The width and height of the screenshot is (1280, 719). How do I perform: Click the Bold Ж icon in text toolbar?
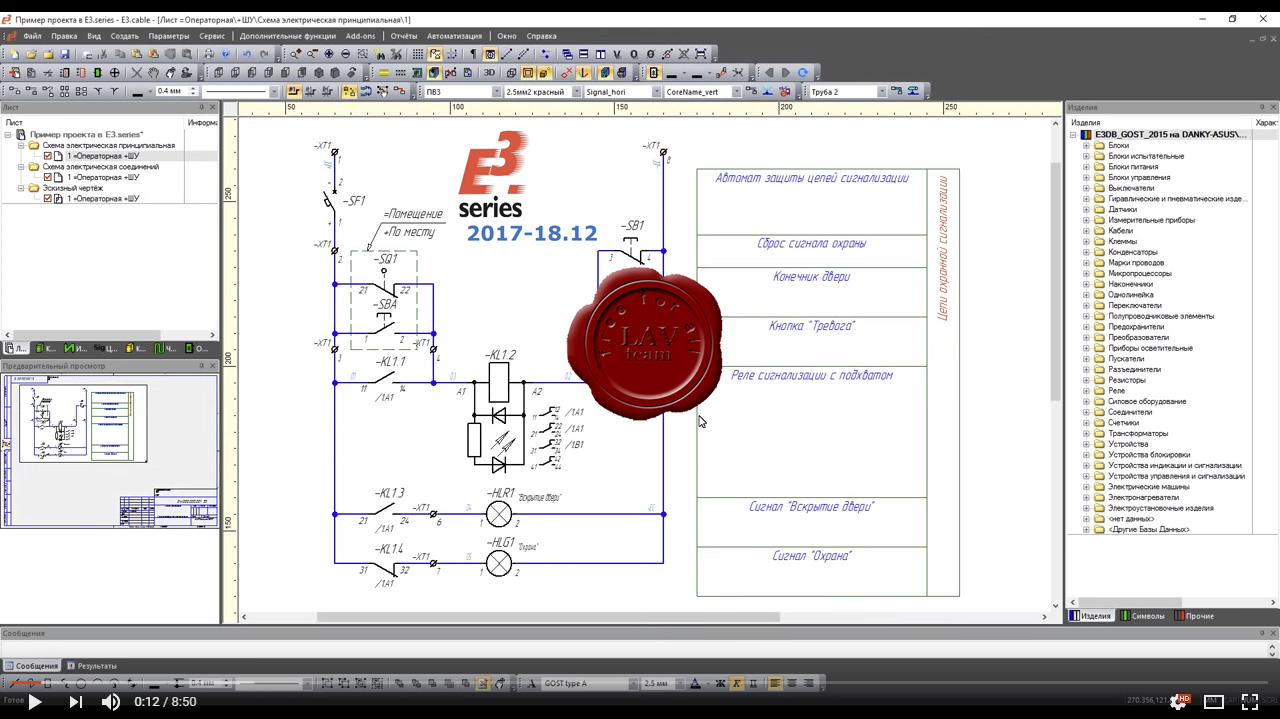click(719, 684)
